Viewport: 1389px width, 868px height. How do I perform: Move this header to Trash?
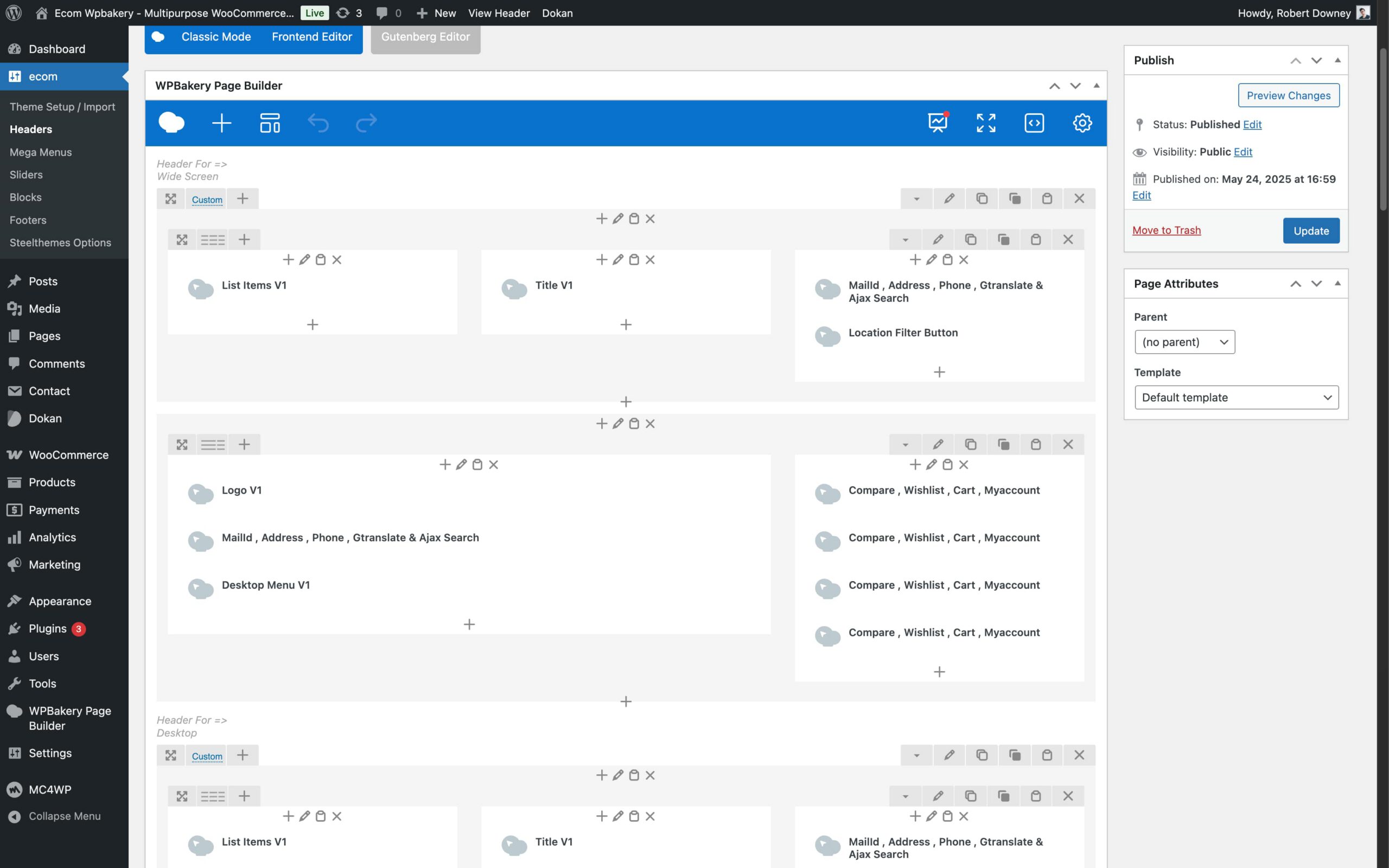coord(1167,230)
